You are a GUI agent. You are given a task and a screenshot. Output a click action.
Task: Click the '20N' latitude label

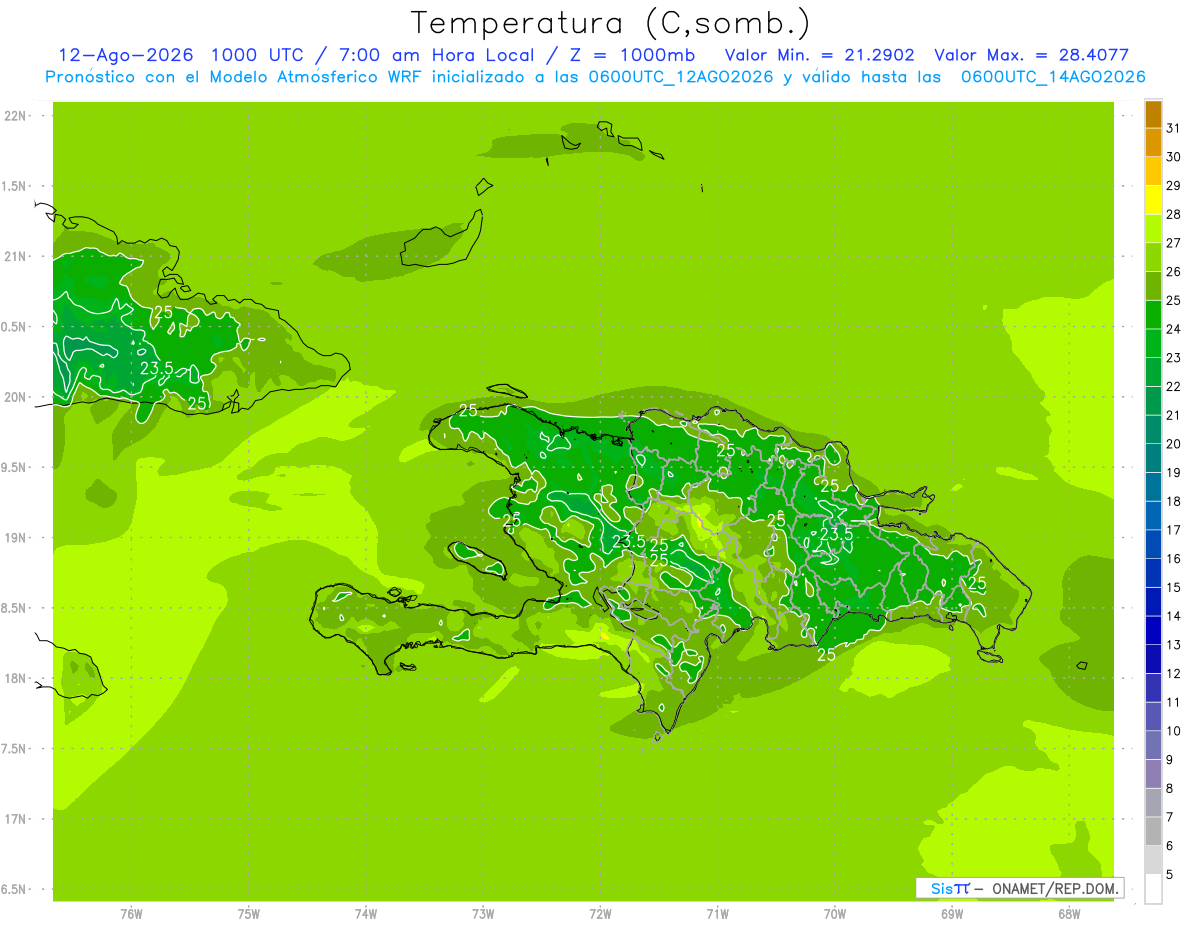click(x=15, y=397)
